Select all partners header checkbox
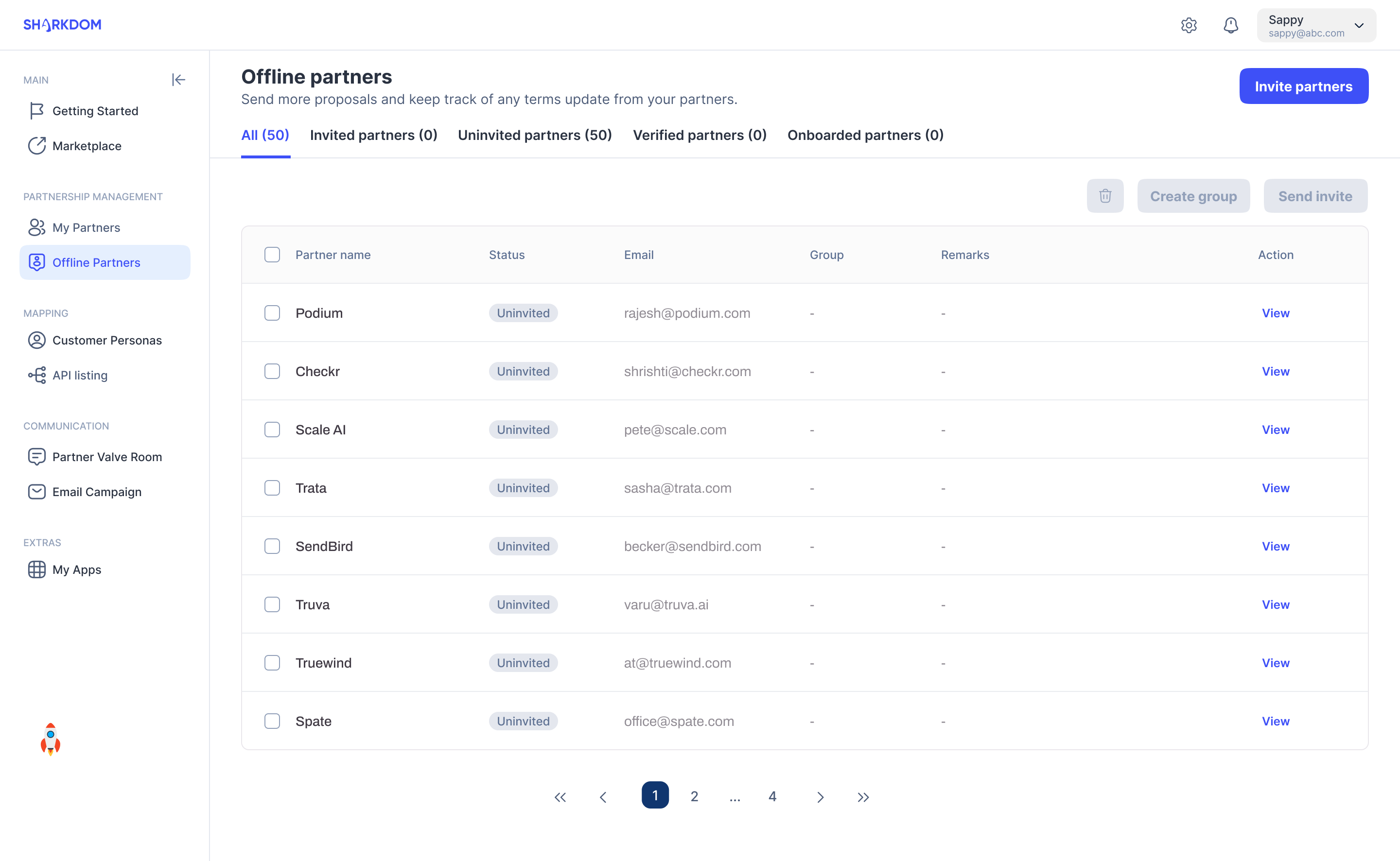The width and height of the screenshot is (1400, 861). coord(272,255)
